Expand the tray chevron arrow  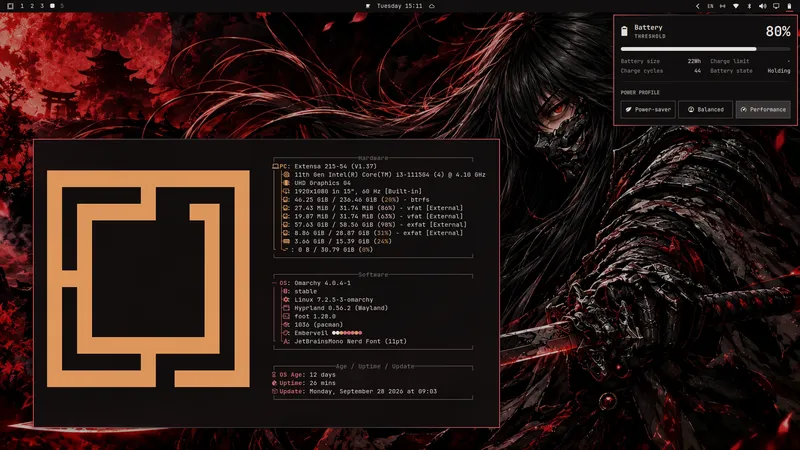coord(697,6)
